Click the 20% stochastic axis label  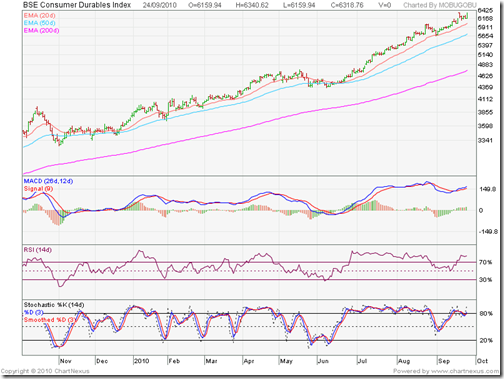coord(486,340)
